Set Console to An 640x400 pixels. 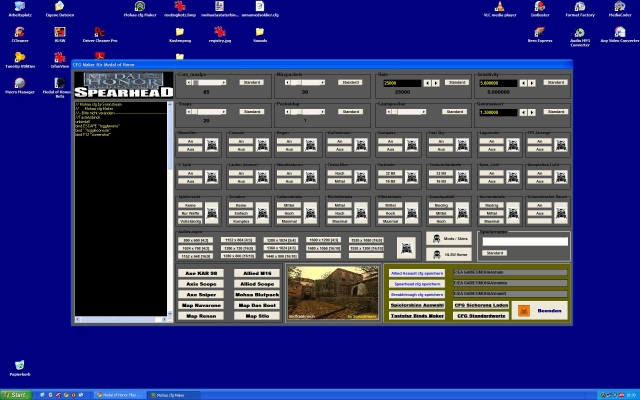[x=241, y=141]
